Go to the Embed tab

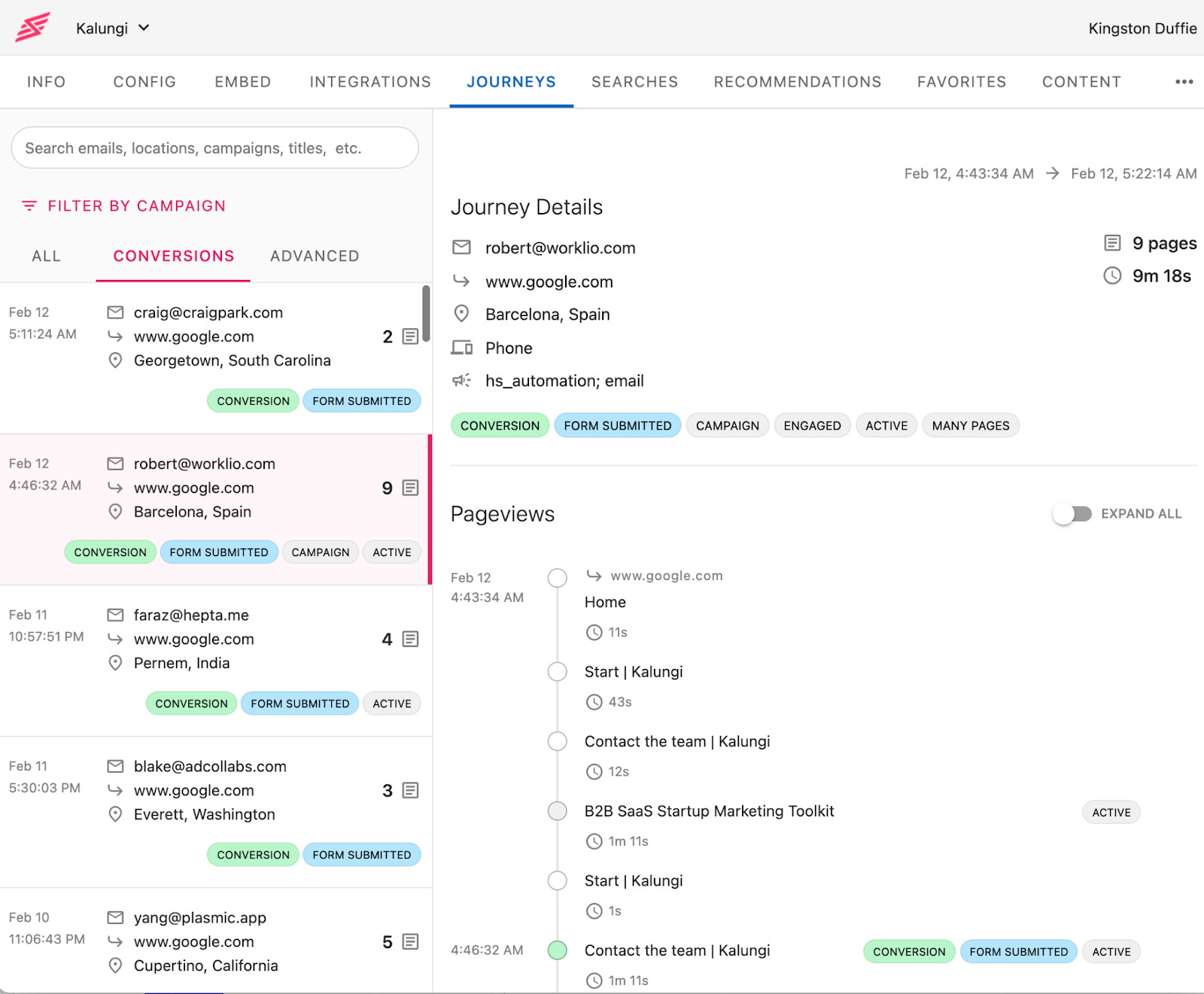click(x=242, y=82)
